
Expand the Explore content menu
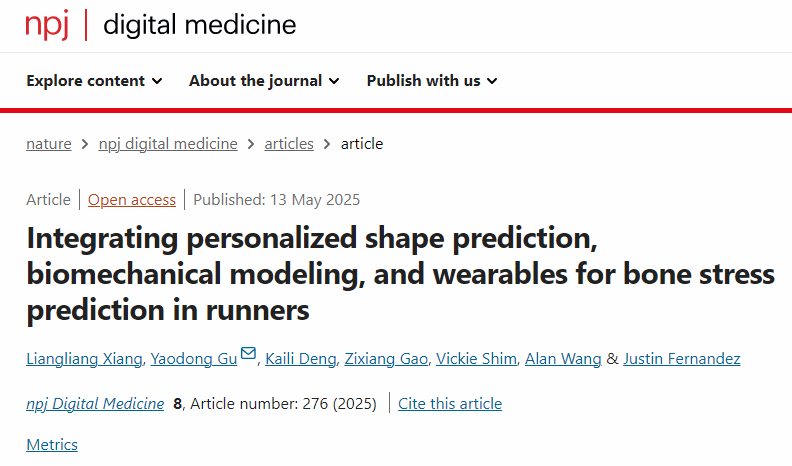(x=94, y=81)
